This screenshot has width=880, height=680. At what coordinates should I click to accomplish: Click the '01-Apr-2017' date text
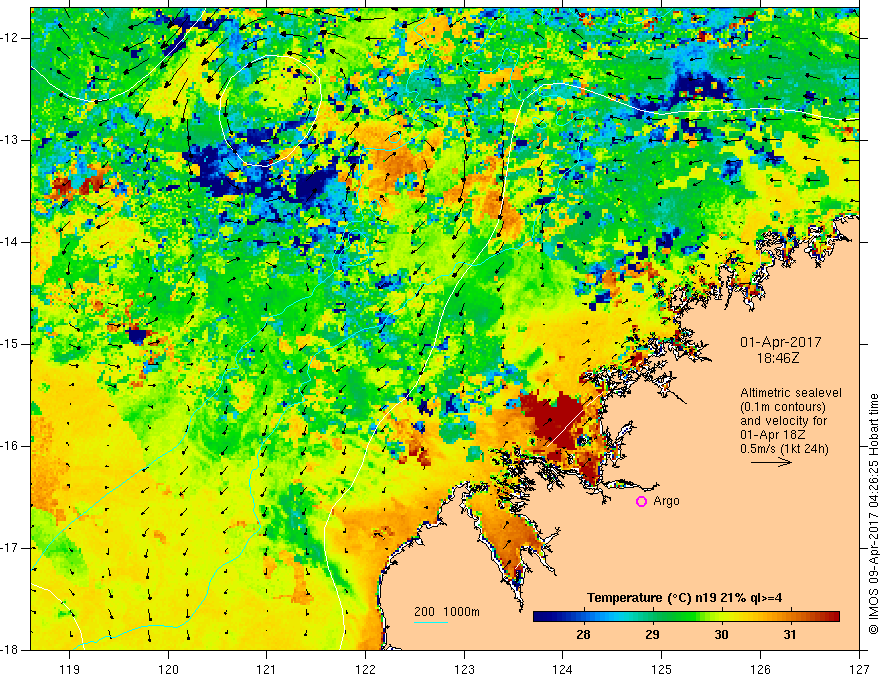pos(781,342)
